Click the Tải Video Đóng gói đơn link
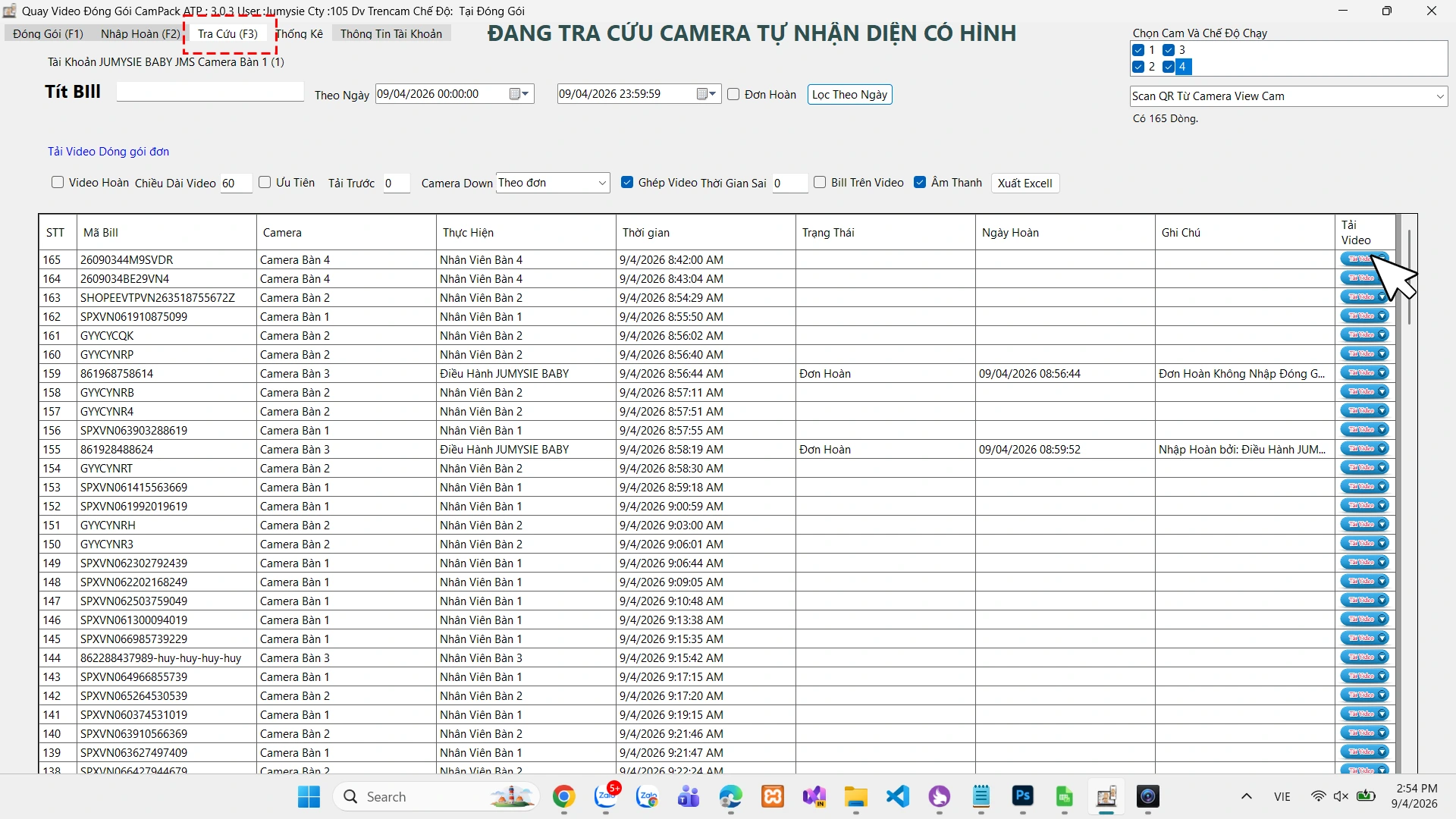Viewport: 1456px width, 819px height. (x=108, y=152)
